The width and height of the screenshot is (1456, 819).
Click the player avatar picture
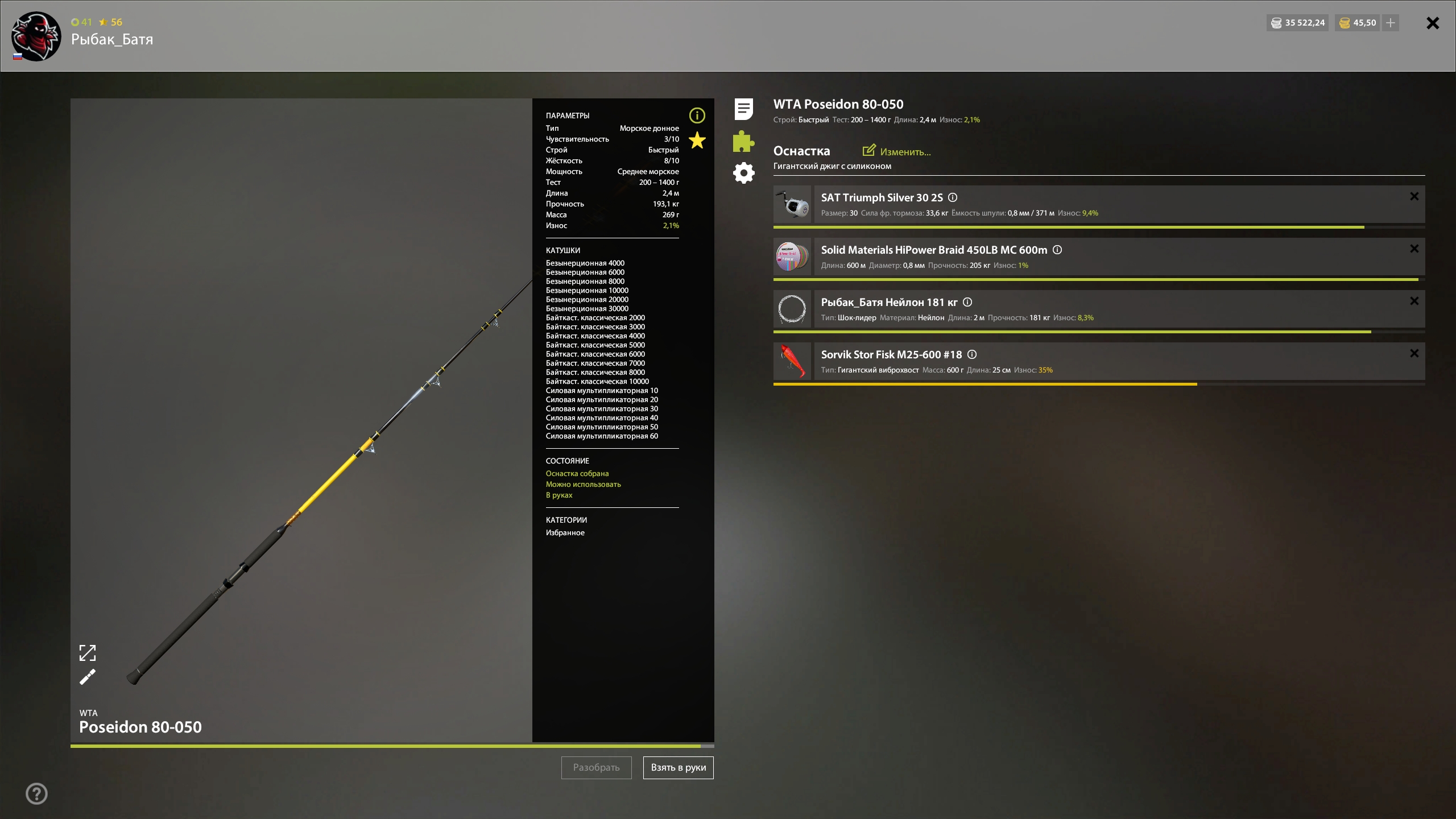[x=36, y=36]
